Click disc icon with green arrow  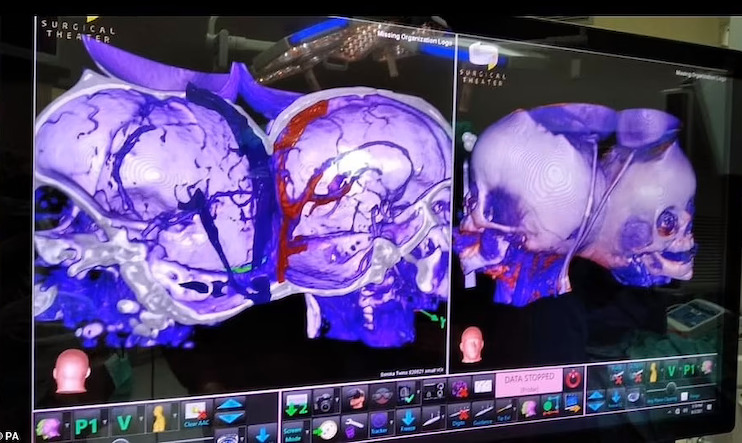click(327, 429)
